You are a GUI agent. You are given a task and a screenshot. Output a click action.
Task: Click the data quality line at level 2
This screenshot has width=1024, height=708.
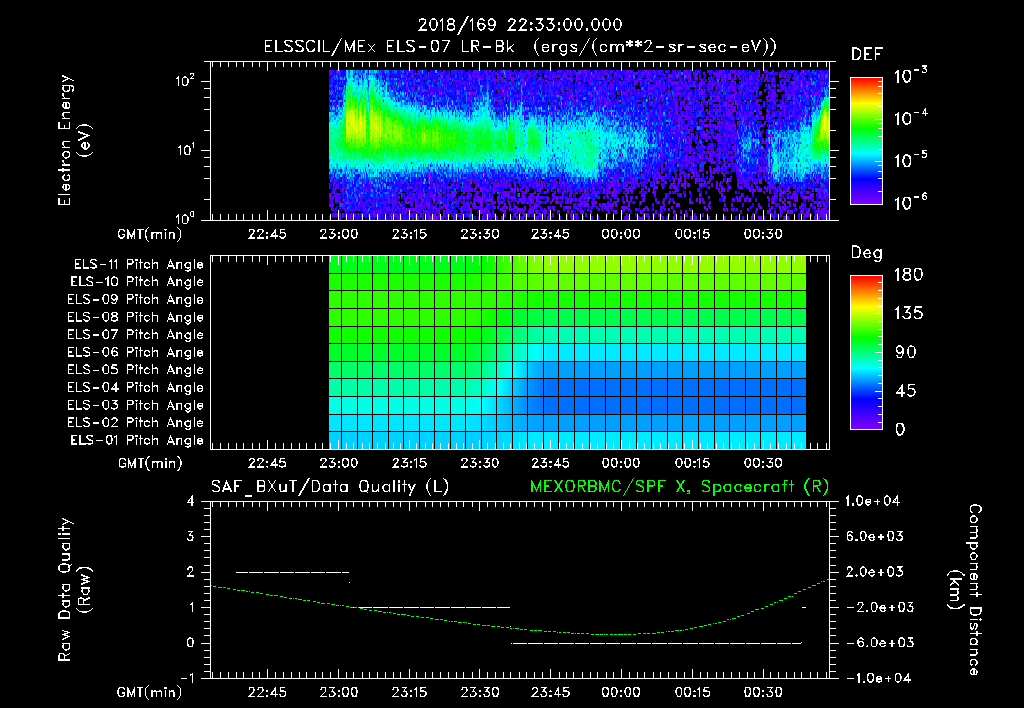293,572
